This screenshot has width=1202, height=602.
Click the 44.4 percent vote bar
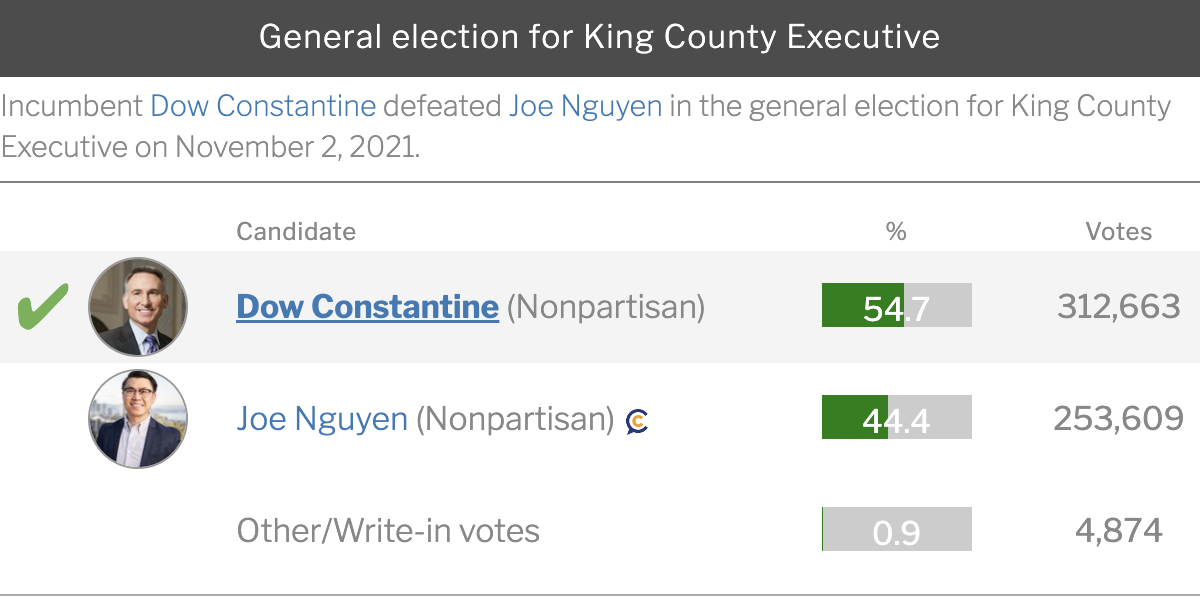896,418
